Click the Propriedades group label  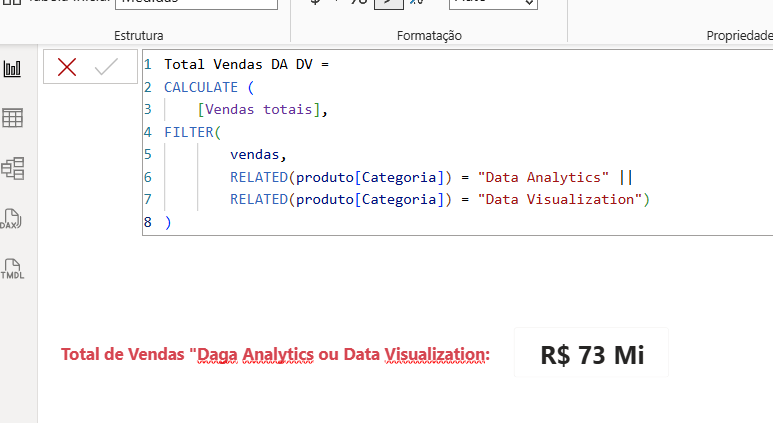[x=739, y=35]
